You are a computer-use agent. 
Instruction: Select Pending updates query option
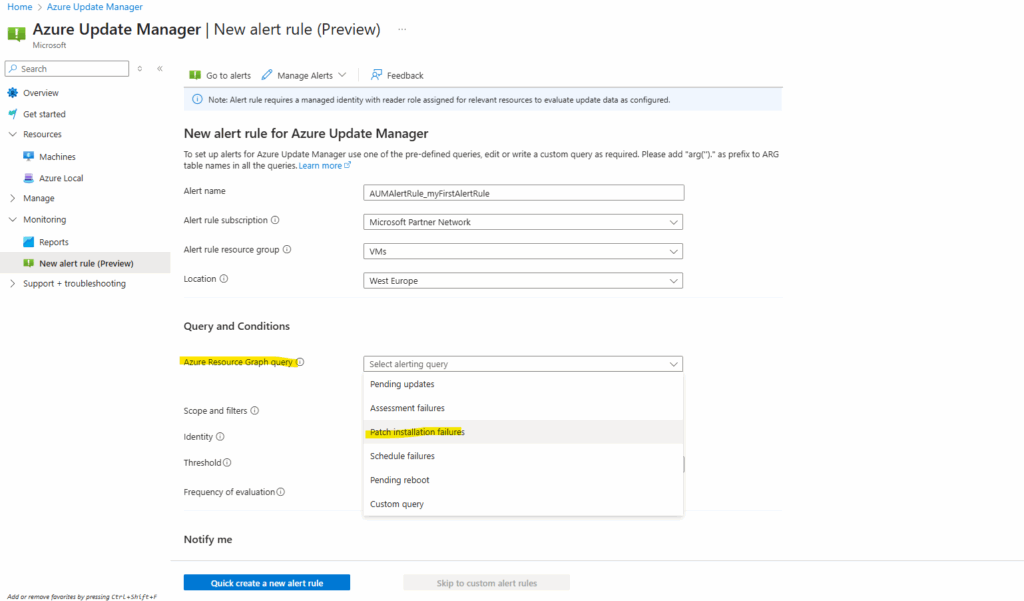click(x=523, y=384)
